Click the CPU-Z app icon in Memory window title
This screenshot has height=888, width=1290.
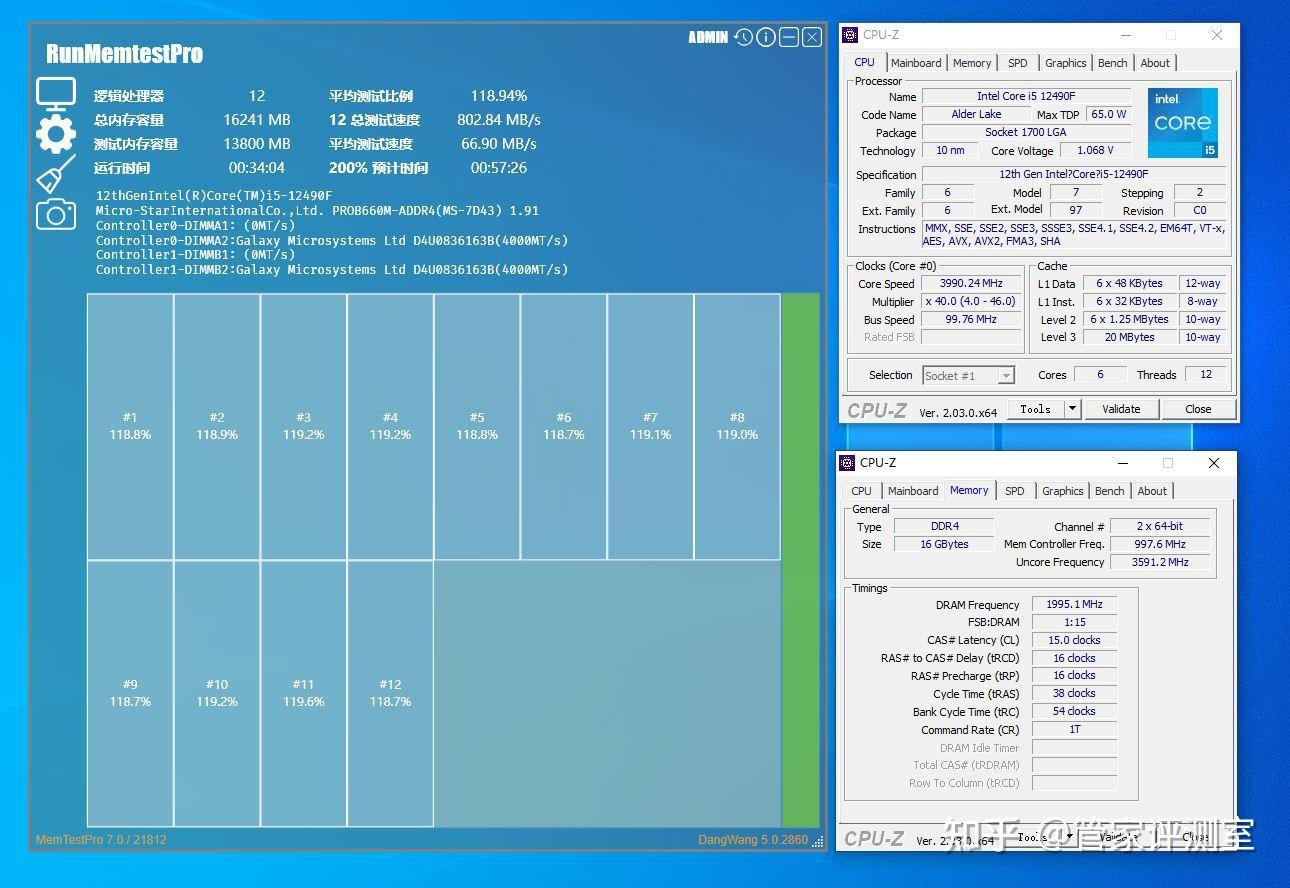[848, 463]
